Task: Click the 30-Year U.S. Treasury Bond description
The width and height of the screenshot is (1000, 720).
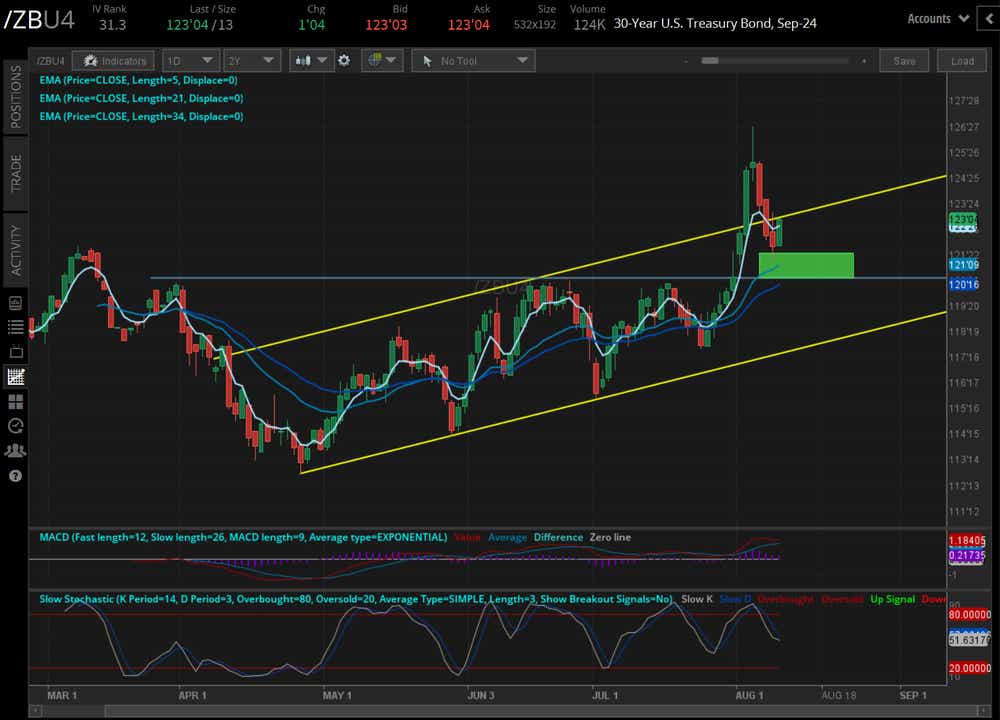Action: 715,24
